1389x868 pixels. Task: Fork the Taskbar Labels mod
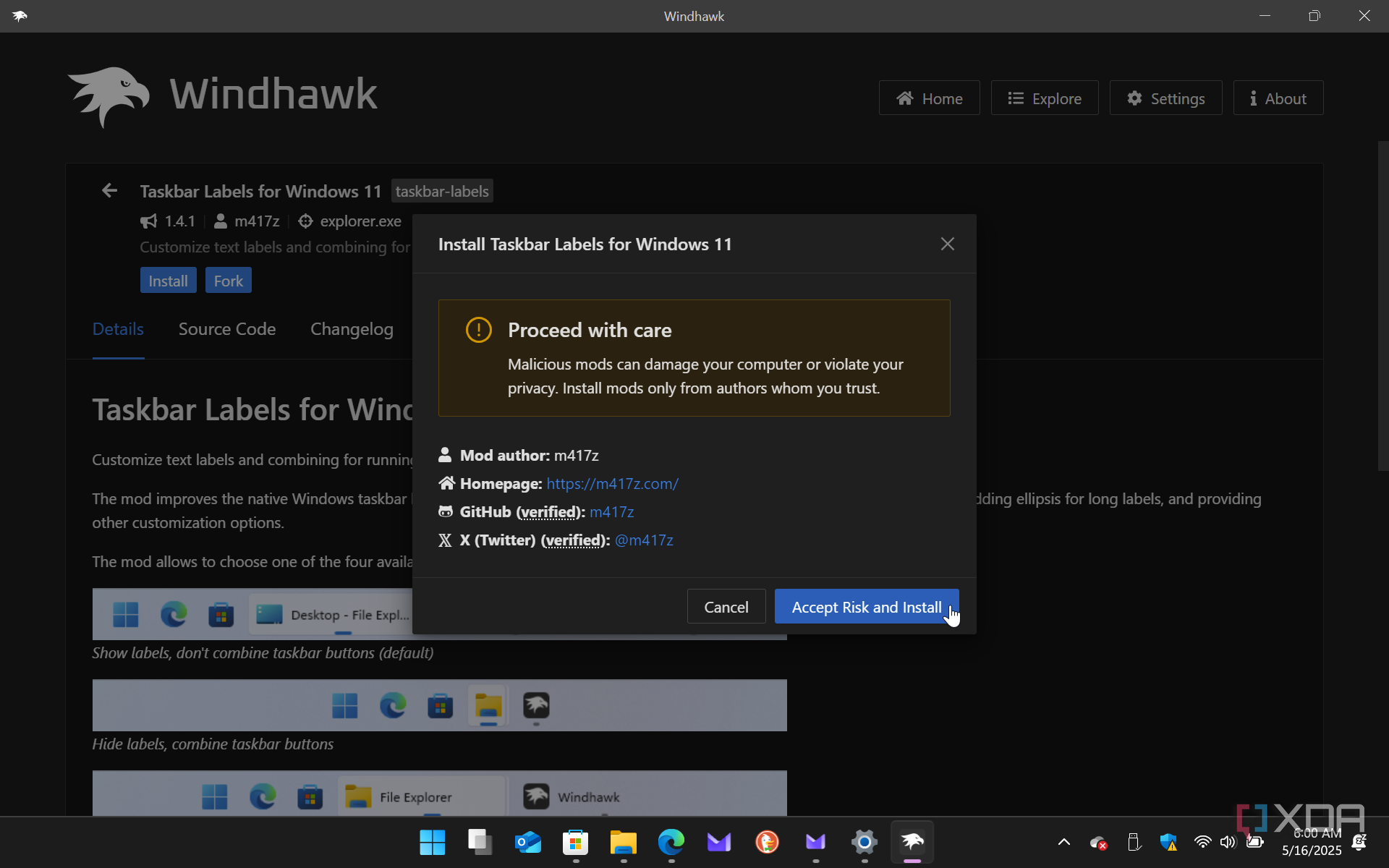228,280
